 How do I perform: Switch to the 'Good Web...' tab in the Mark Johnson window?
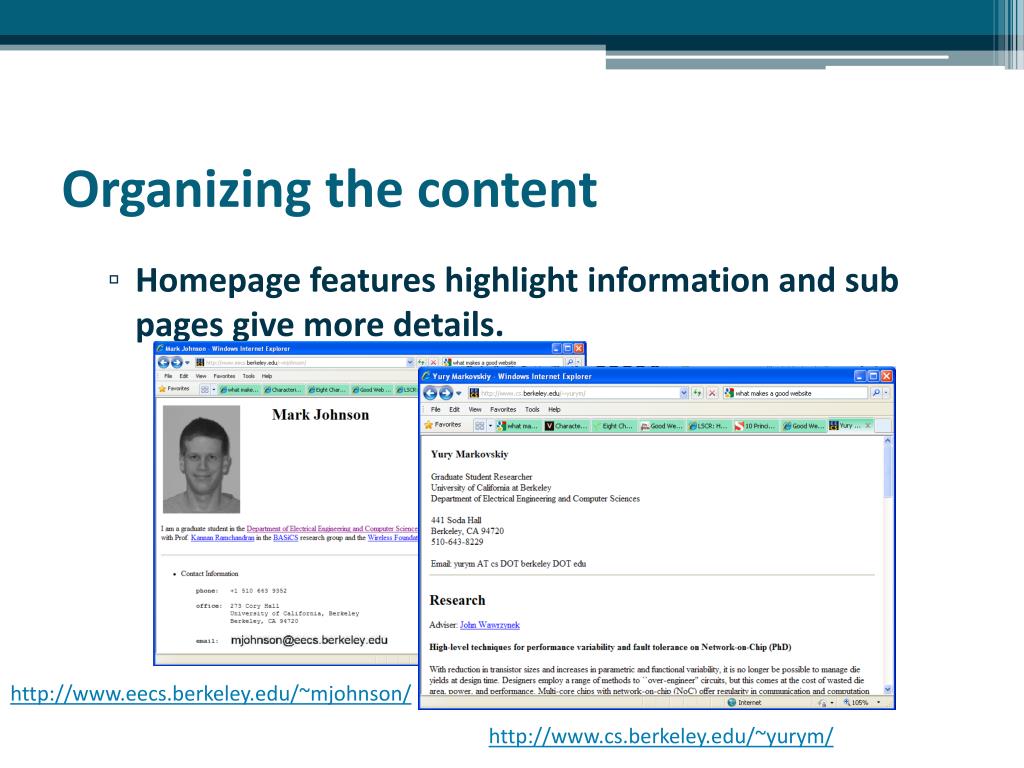pos(372,389)
